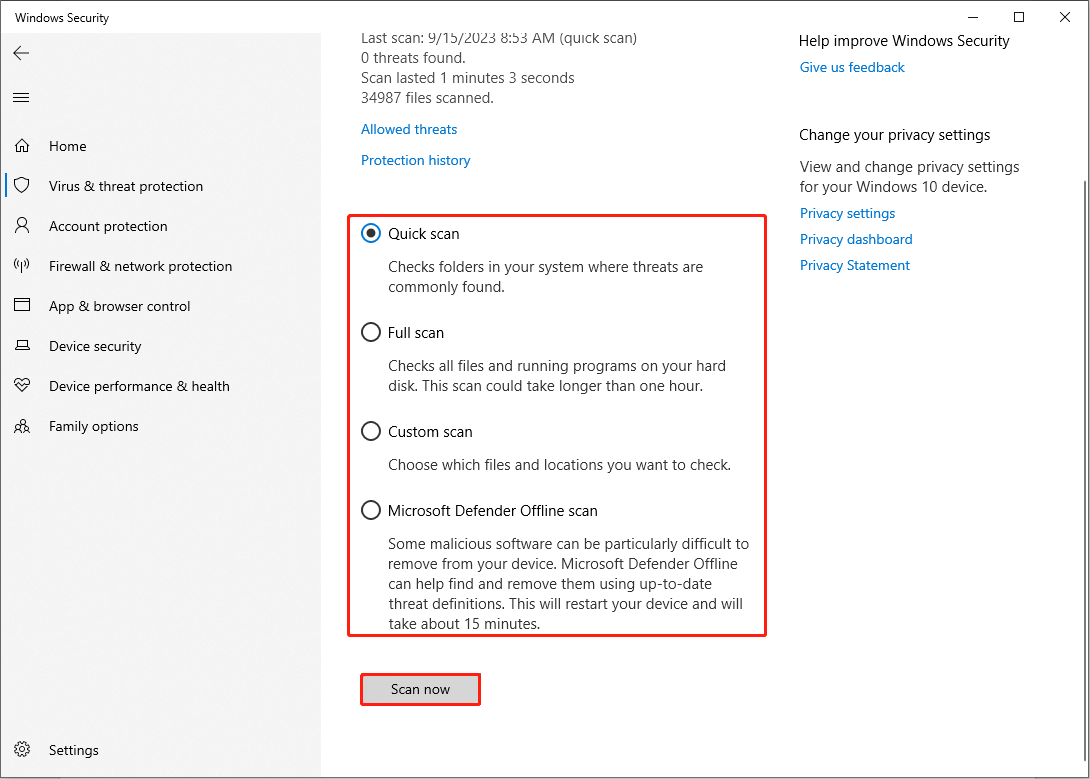Screen dimensions: 1090x779
Task: Click the '0 threats found.' text
Action: point(413,58)
